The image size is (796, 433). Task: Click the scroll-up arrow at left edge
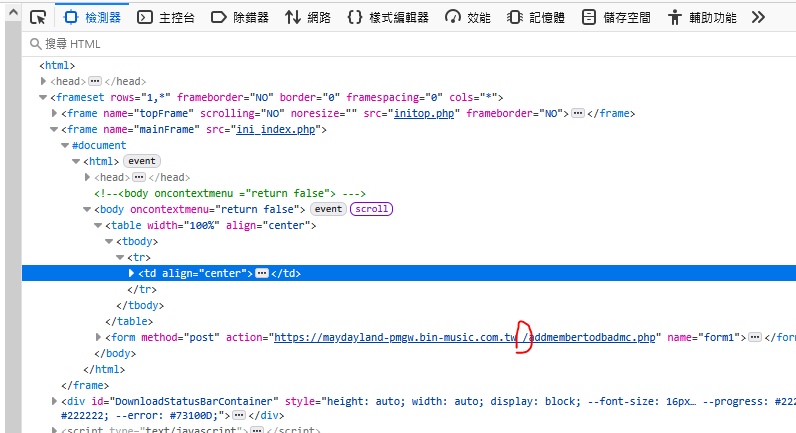(13, 12)
